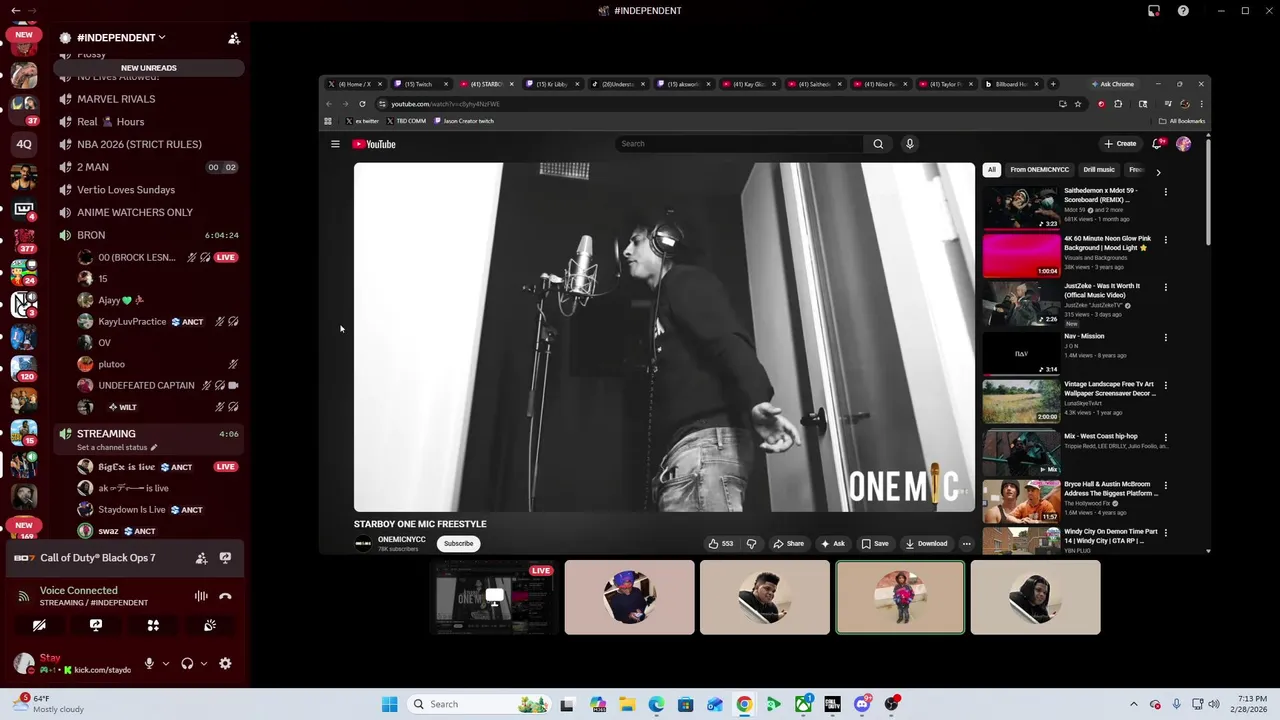Open the YouTube account avatar menu

tap(1183, 144)
